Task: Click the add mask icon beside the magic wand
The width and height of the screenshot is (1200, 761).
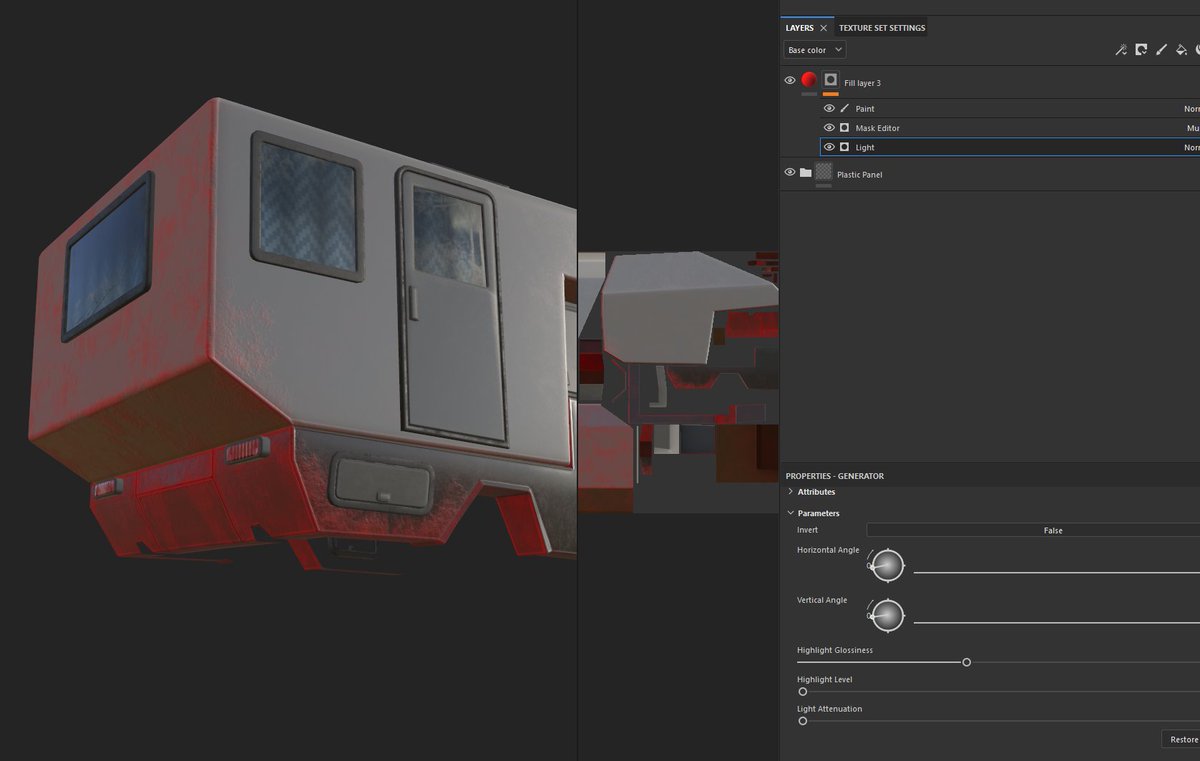Action: pyautogui.click(x=1141, y=48)
